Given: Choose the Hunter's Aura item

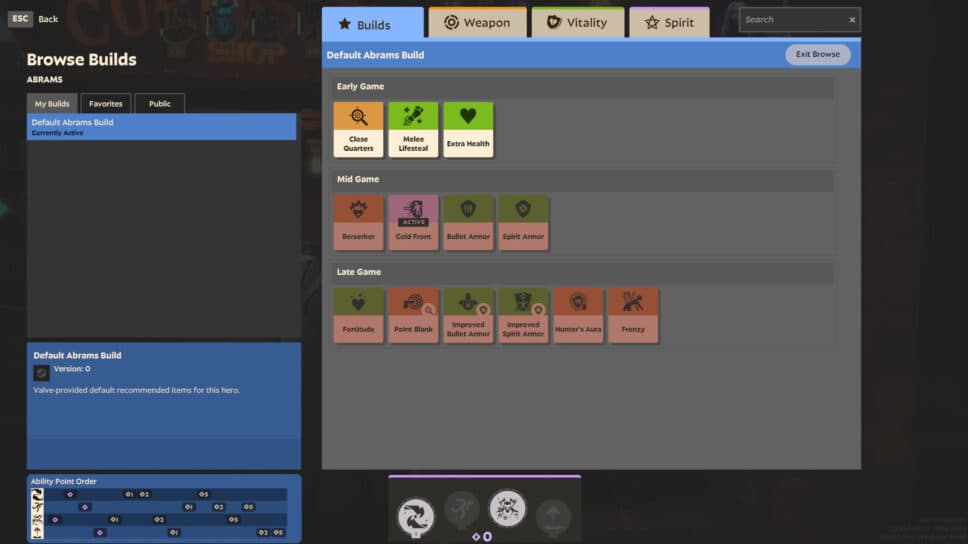Looking at the screenshot, I should tap(578, 315).
